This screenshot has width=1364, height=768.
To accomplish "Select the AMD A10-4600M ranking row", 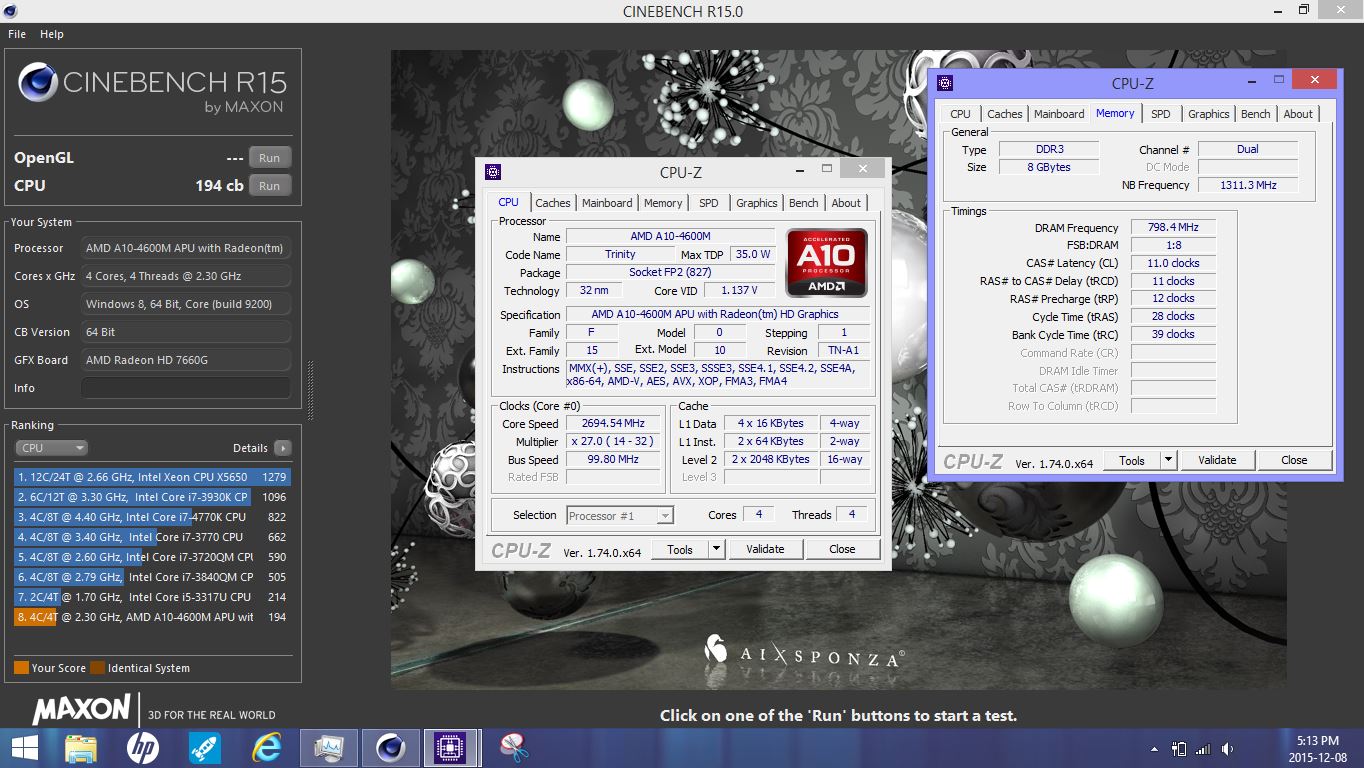I will (x=152, y=617).
